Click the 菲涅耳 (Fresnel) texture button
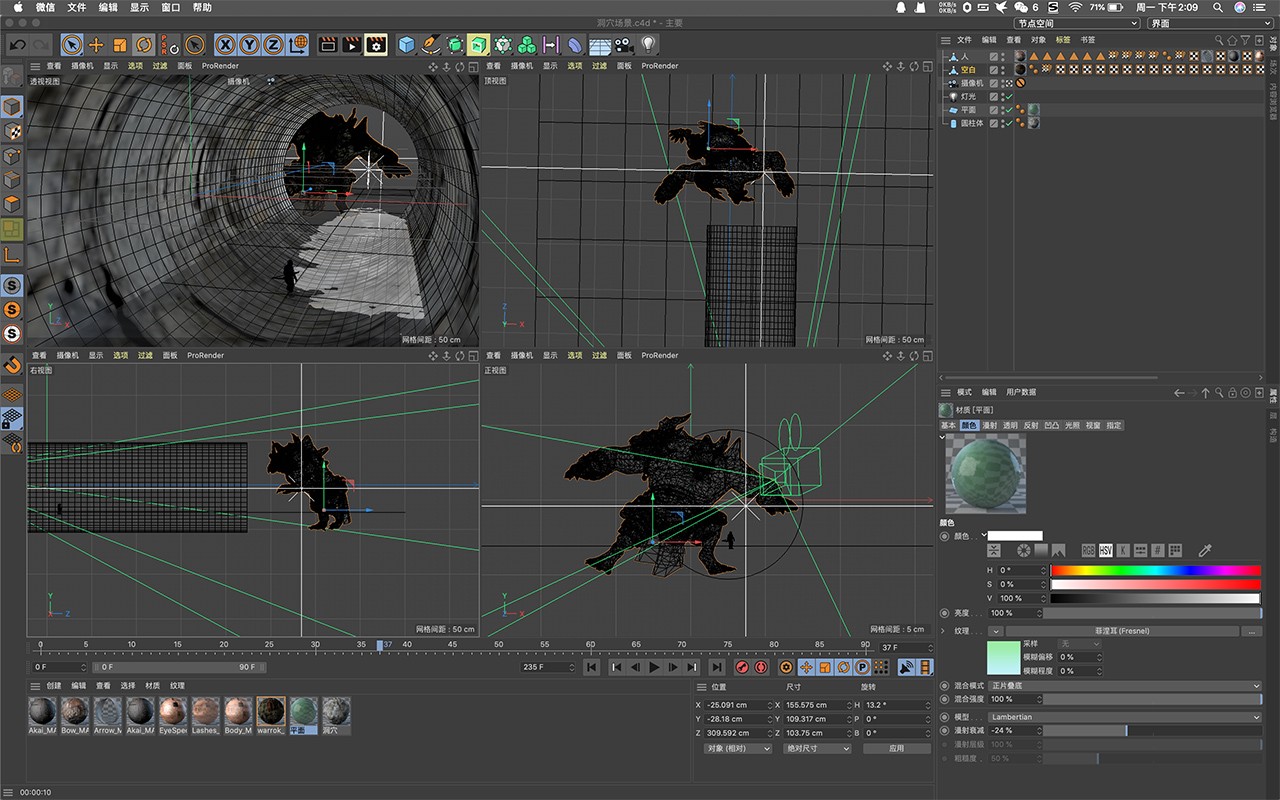This screenshot has width=1280, height=800. click(1121, 631)
